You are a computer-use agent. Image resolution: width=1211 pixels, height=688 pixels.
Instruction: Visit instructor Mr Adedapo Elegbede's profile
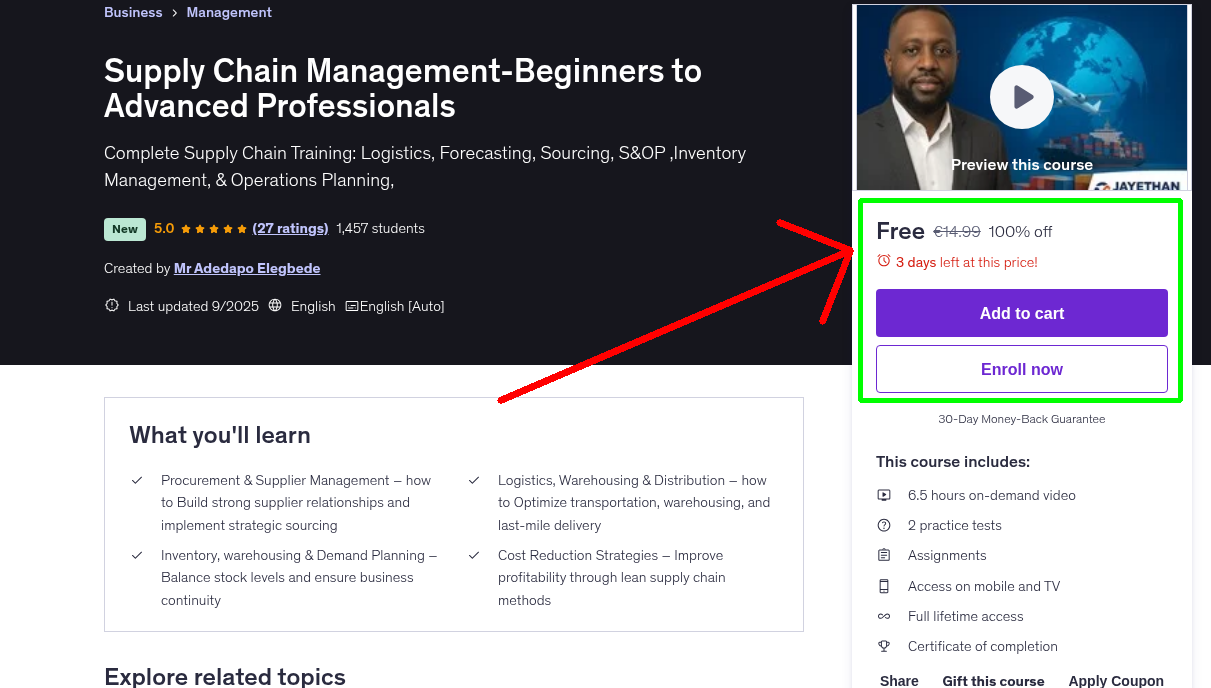[x=247, y=268]
